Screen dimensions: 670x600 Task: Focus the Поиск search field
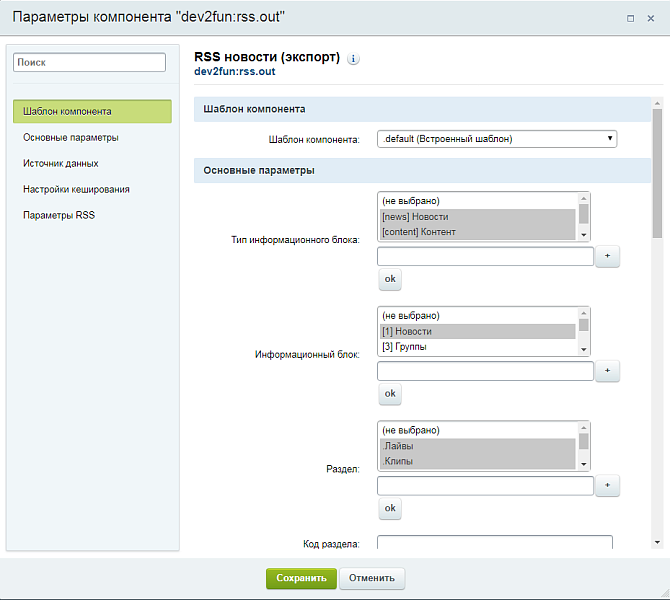[x=89, y=62]
